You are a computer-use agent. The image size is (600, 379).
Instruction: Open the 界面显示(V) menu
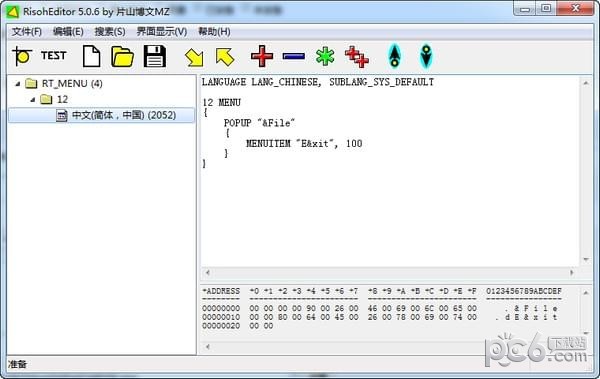(162, 31)
